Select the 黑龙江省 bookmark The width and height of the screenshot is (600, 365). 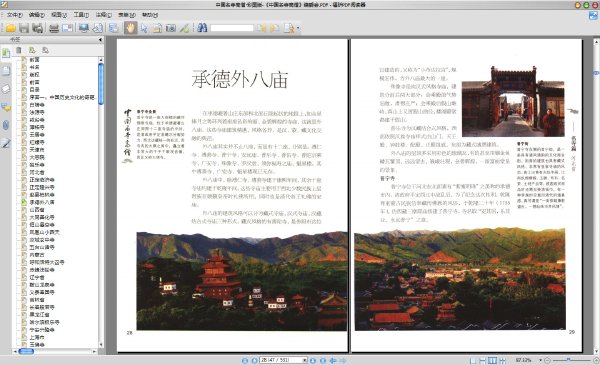coord(39,314)
